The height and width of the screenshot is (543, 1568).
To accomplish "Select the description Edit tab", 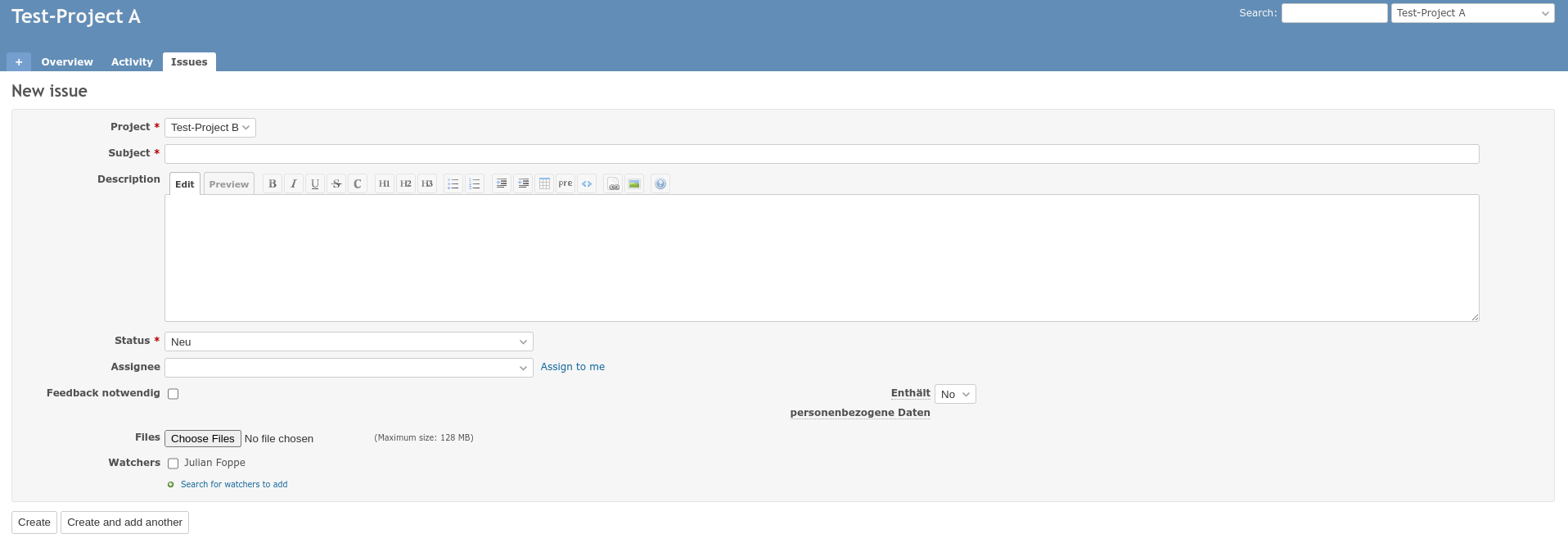I will [185, 184].
